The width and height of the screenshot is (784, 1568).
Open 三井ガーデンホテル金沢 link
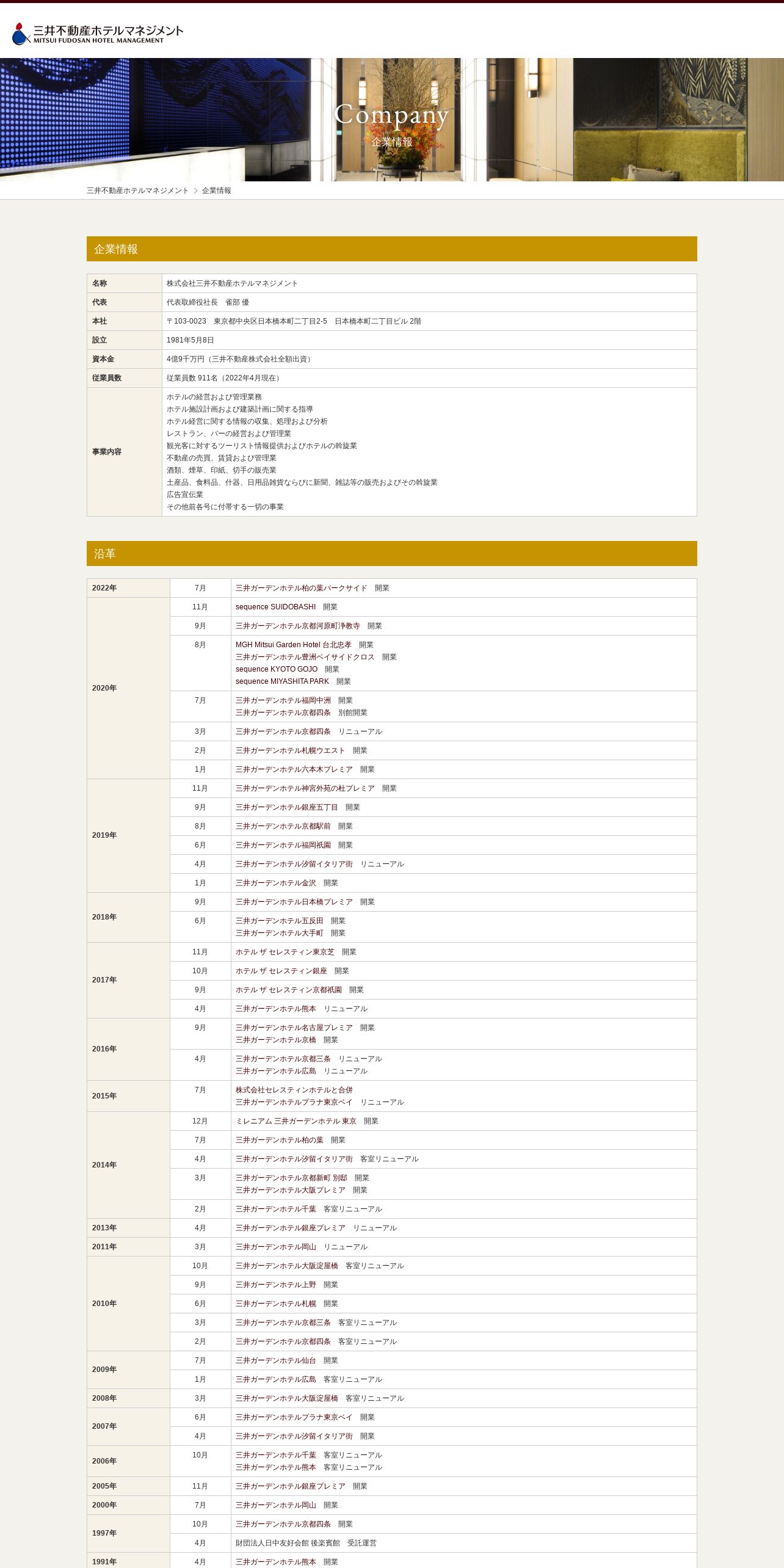(275, 883)
